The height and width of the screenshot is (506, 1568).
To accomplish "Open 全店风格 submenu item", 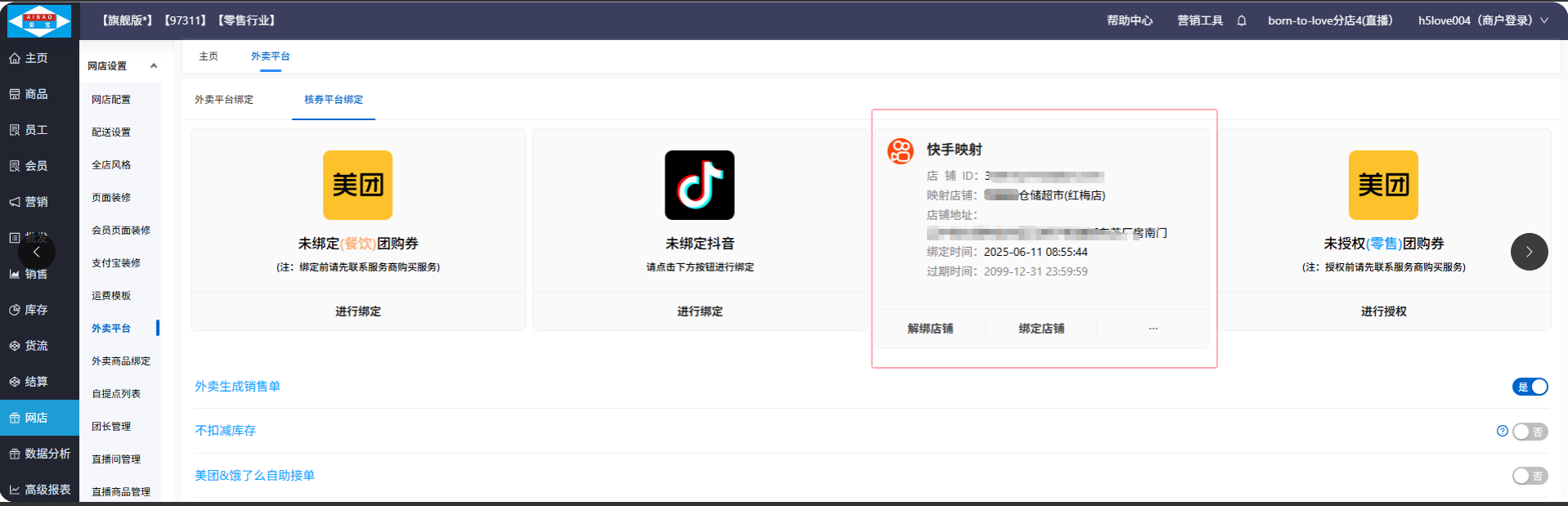I will [x=111, y=165].
